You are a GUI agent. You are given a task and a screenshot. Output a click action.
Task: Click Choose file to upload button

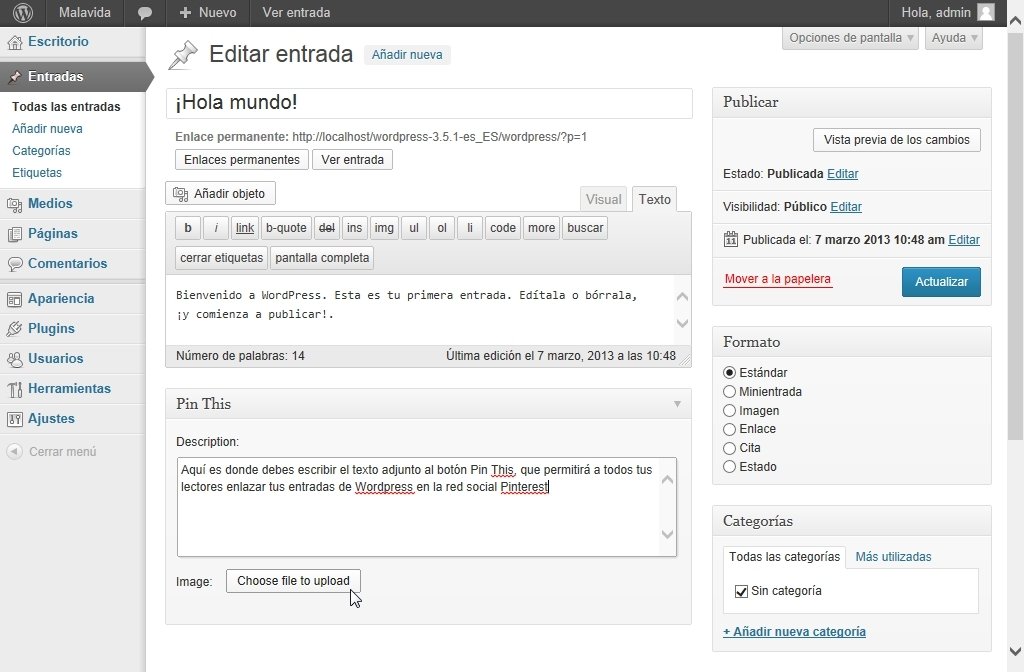point(293,581)
